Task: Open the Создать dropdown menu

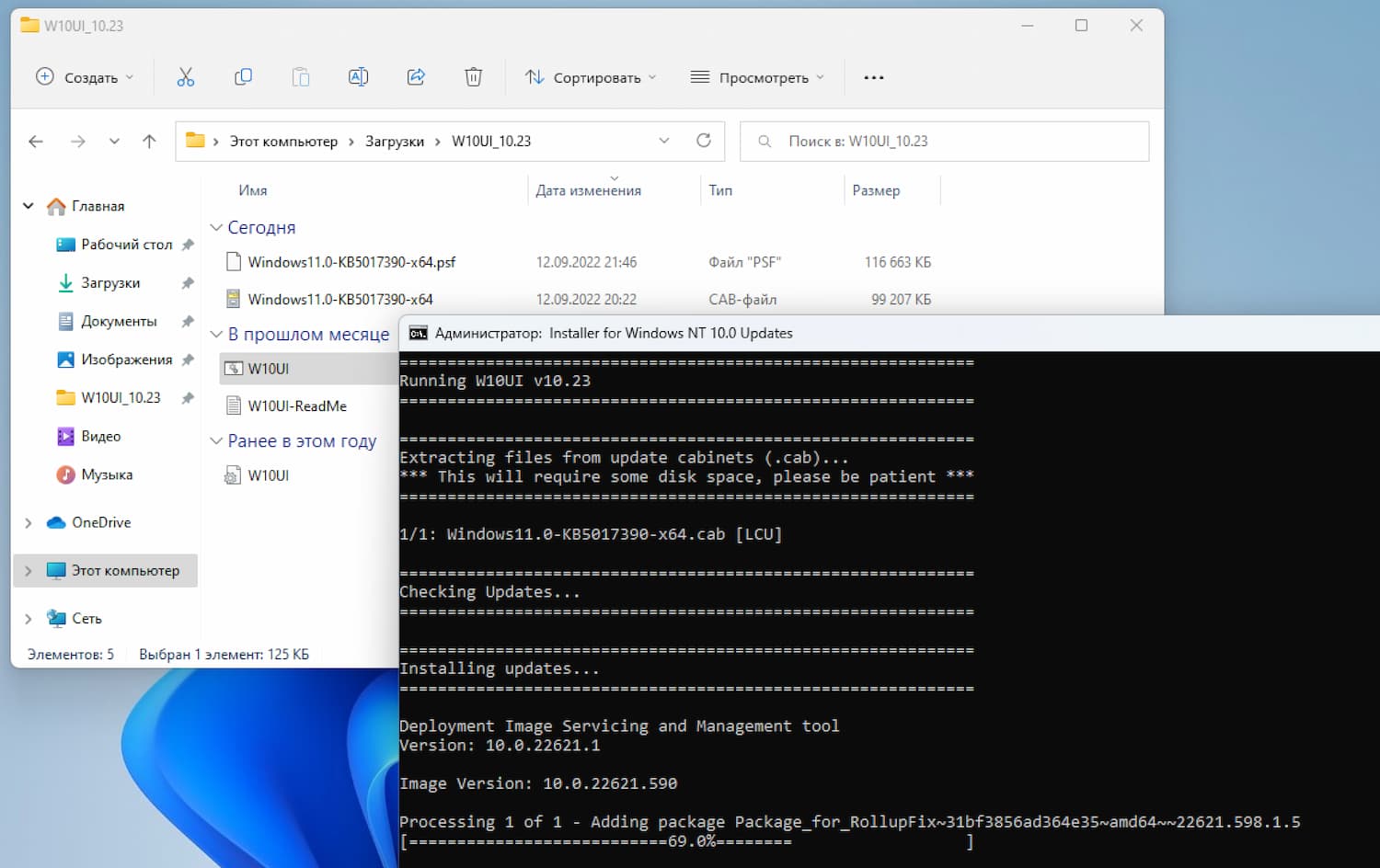Action: click(x=85, y=77)
